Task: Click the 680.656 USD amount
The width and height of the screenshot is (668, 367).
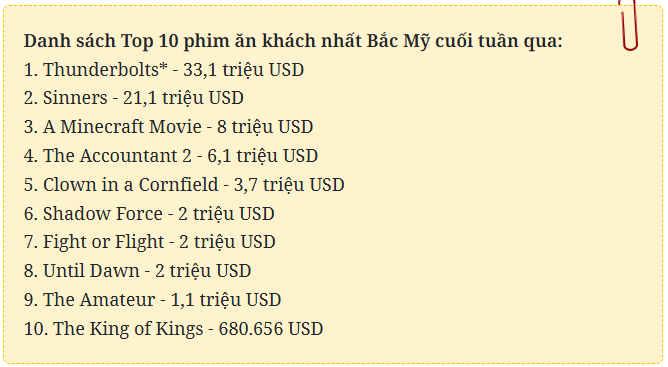Action: click(x=271, y=329)
